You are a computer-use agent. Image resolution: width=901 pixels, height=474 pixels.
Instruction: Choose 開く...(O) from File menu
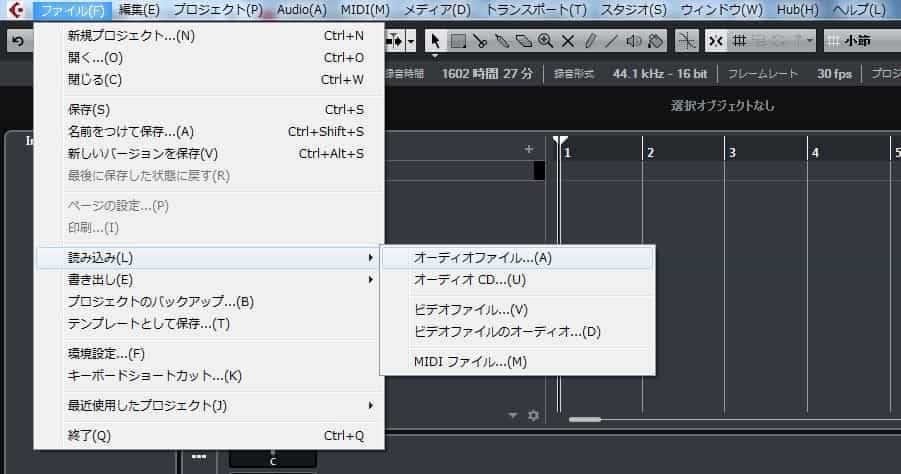209,57
